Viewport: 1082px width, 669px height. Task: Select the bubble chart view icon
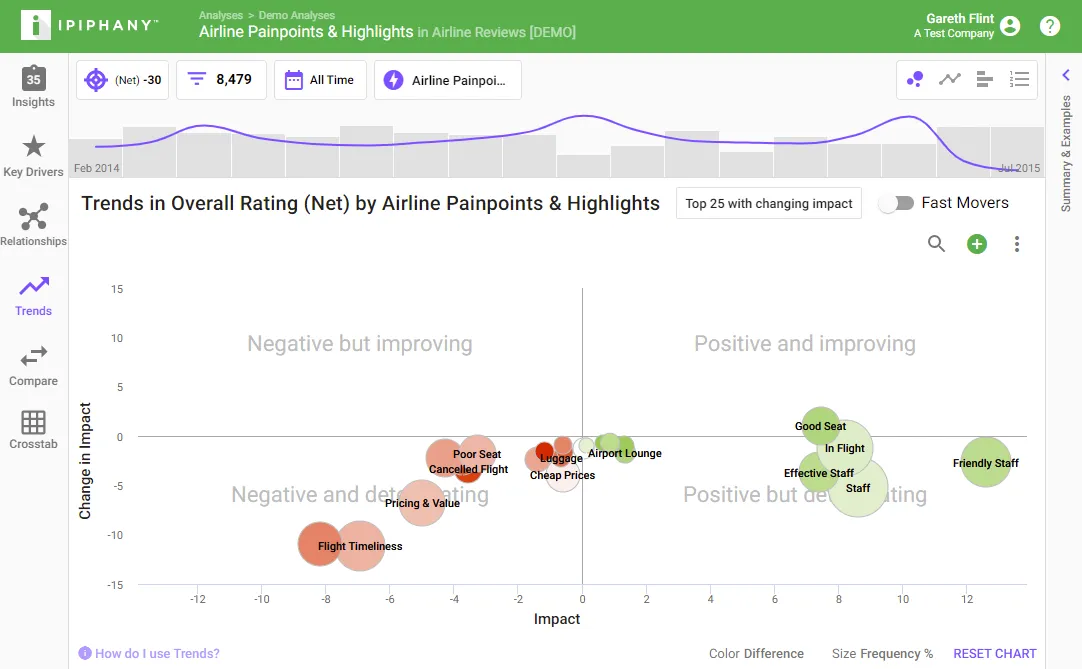(x=915, y=79)
